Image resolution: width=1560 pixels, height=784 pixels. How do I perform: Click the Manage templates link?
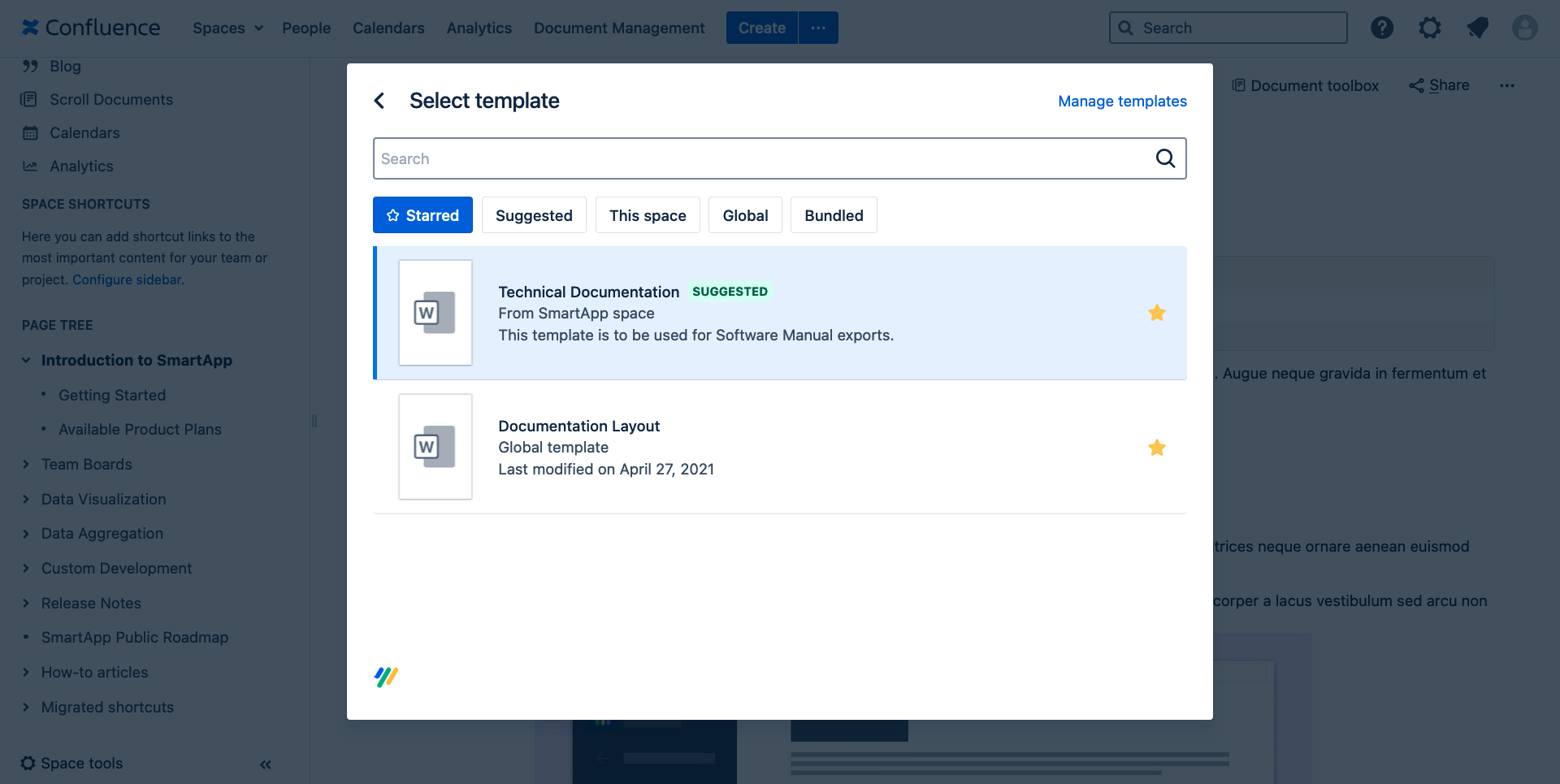pos(1122,101)
